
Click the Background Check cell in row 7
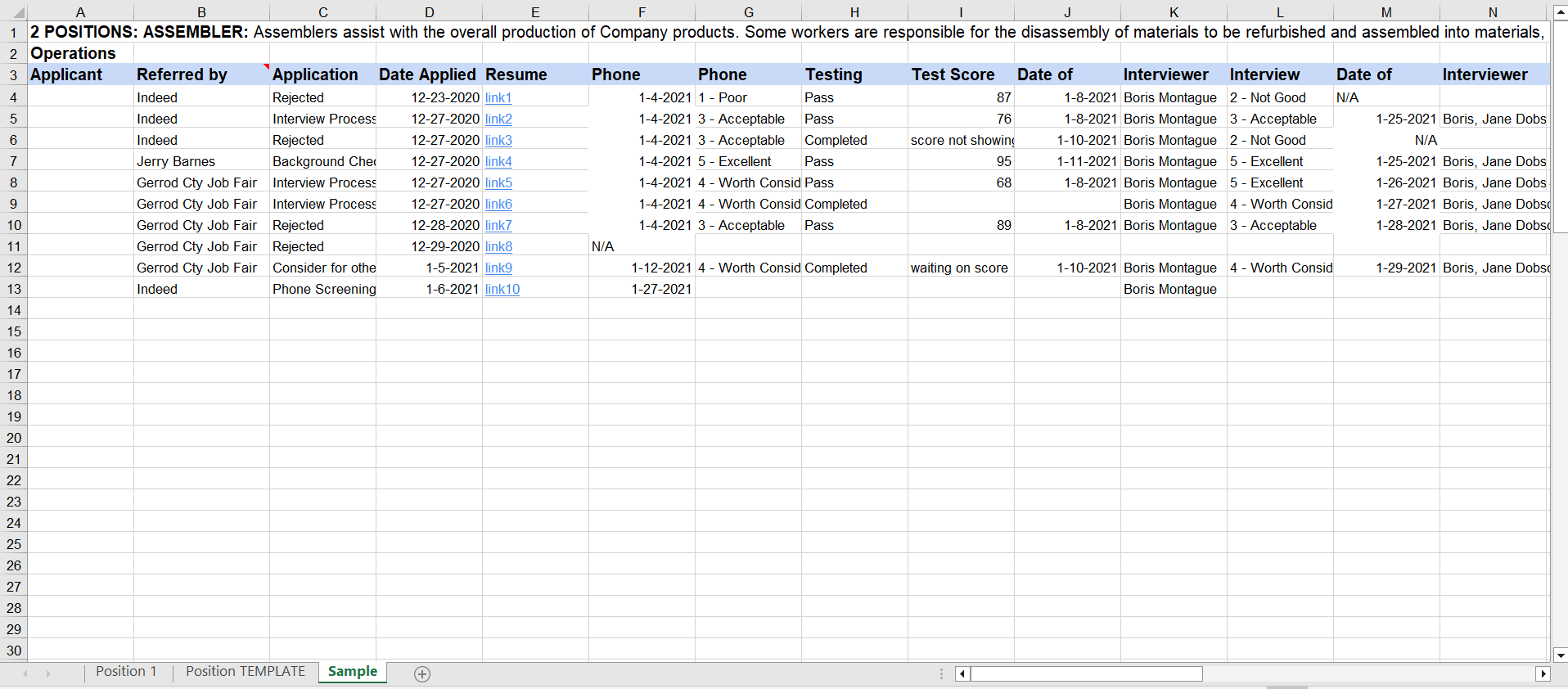pyautogui.click(x=322, y=161)
